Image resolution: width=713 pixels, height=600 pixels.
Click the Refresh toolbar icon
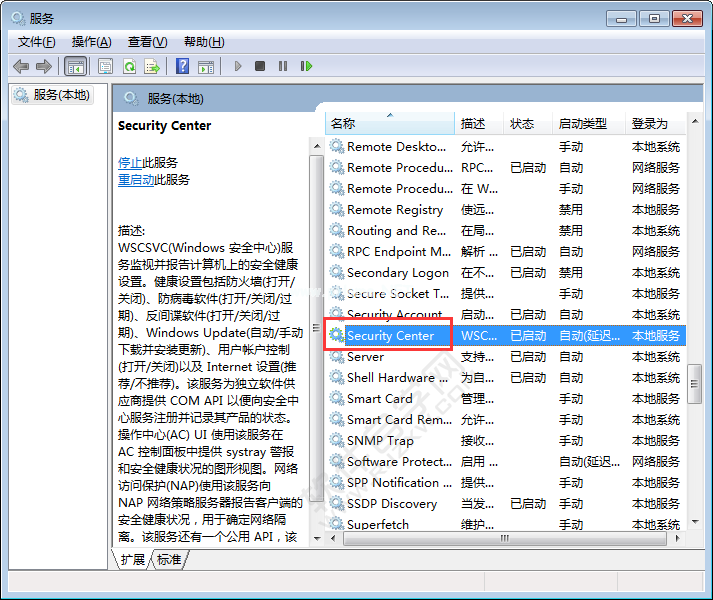tap(130, 66)
